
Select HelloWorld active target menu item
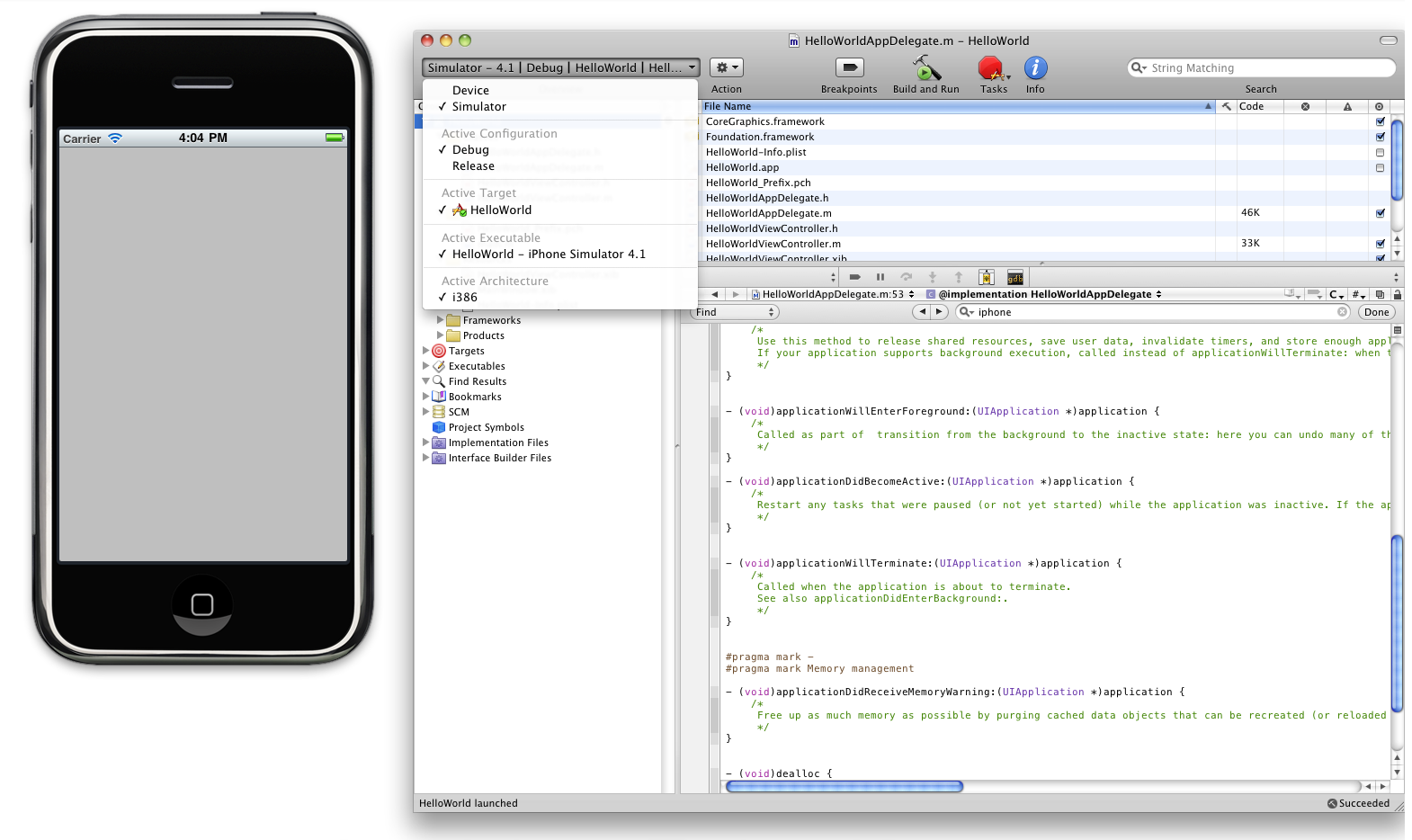tap(560, 210)
